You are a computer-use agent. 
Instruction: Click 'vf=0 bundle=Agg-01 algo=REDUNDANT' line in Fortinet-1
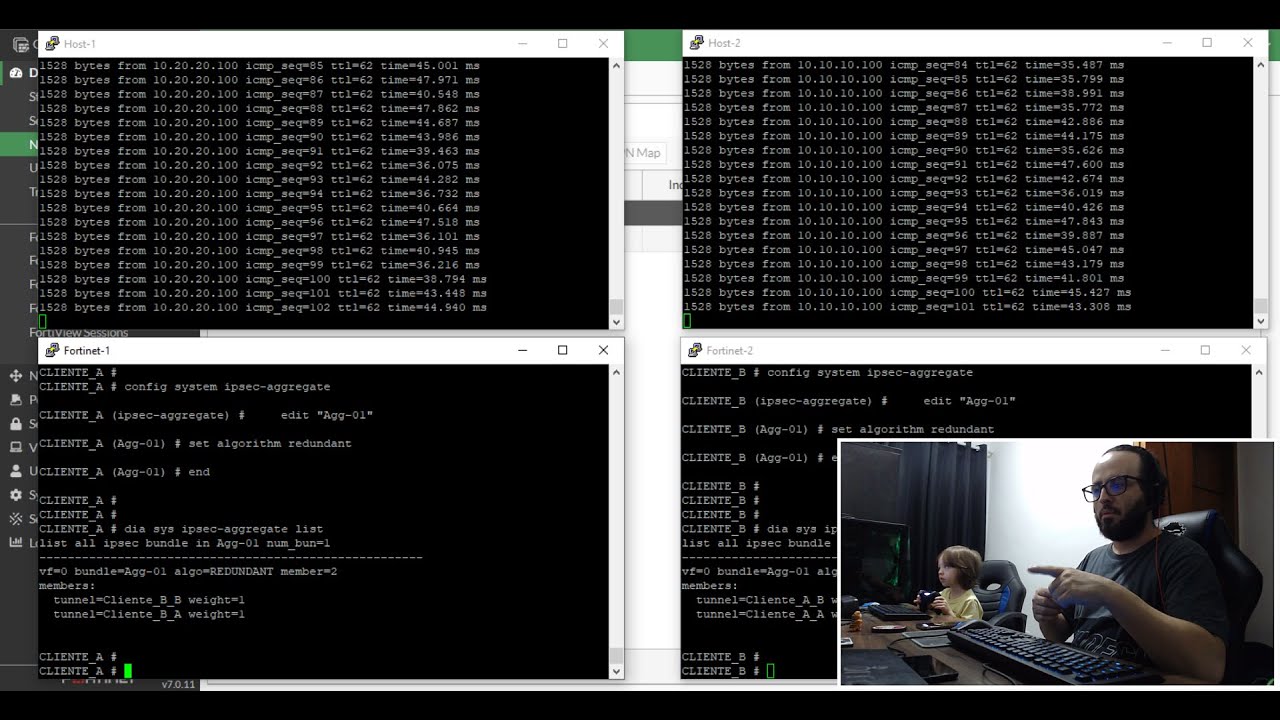click(188, 572)
